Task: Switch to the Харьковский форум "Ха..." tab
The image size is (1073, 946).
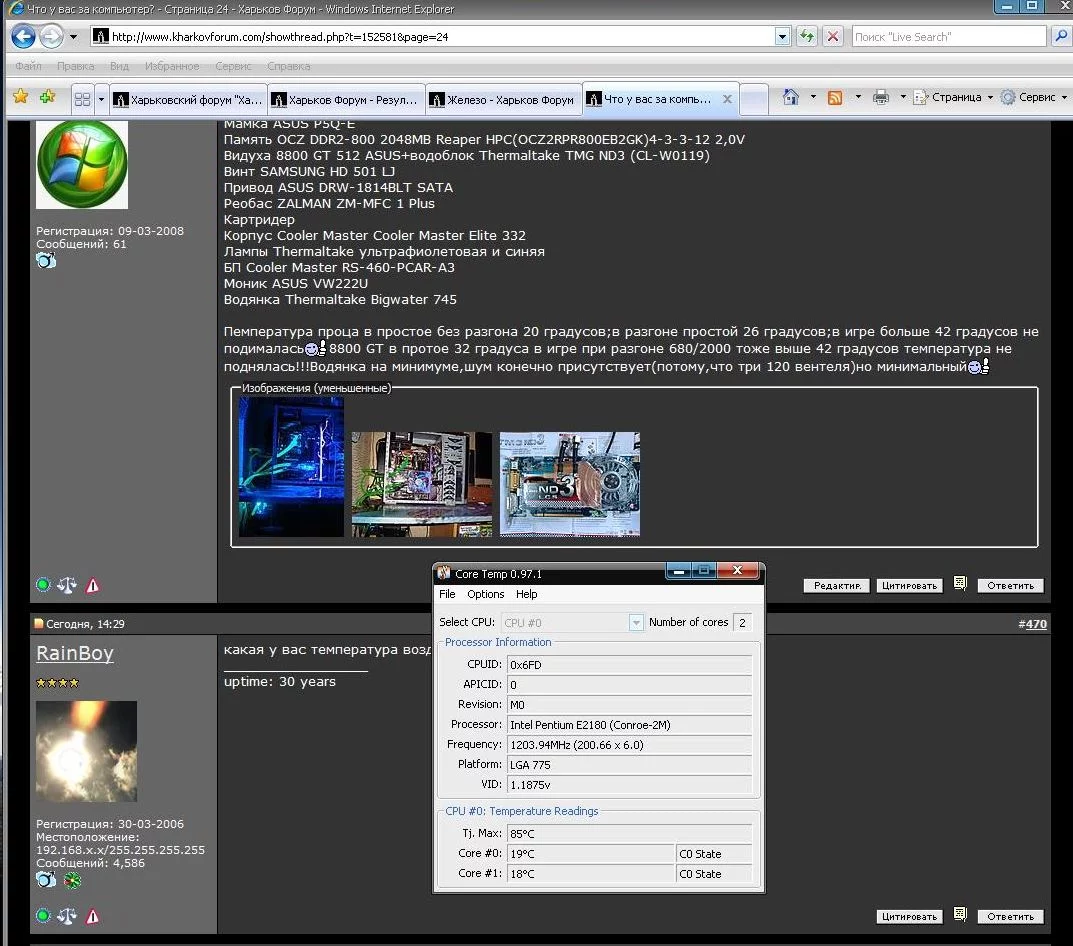Action: [x=188, y=100]
